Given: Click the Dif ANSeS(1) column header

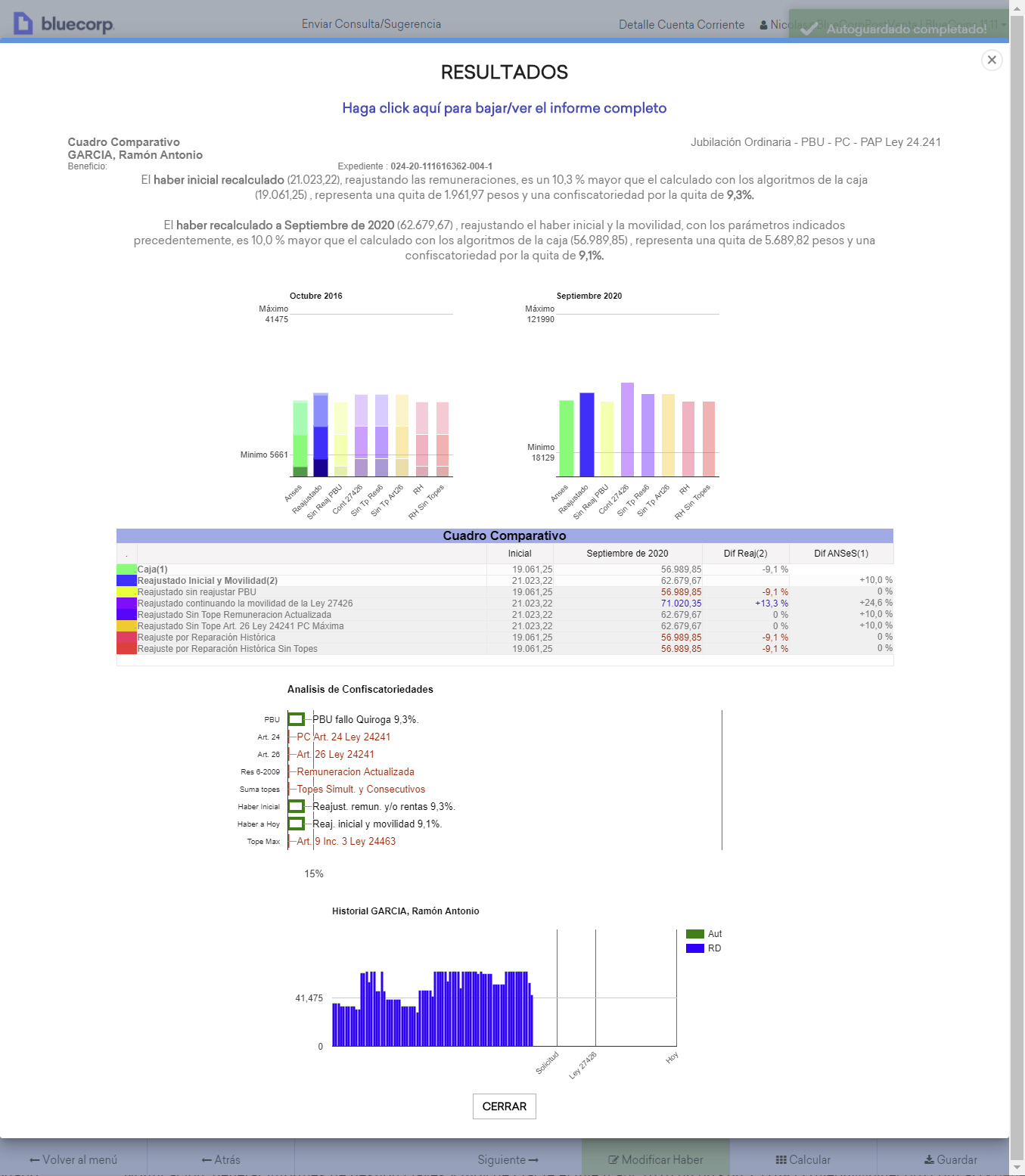Looking at the screenshot, I should tap(841, 554).
